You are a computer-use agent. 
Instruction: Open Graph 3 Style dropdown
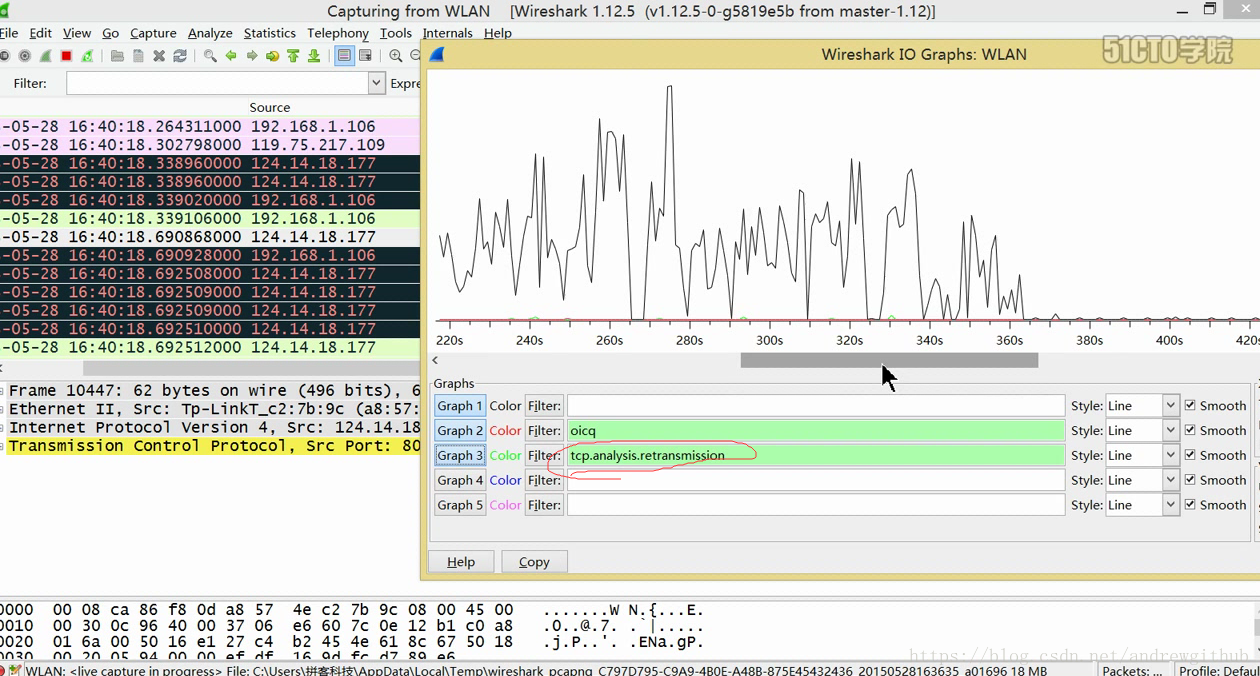(x=1170, y=456)
